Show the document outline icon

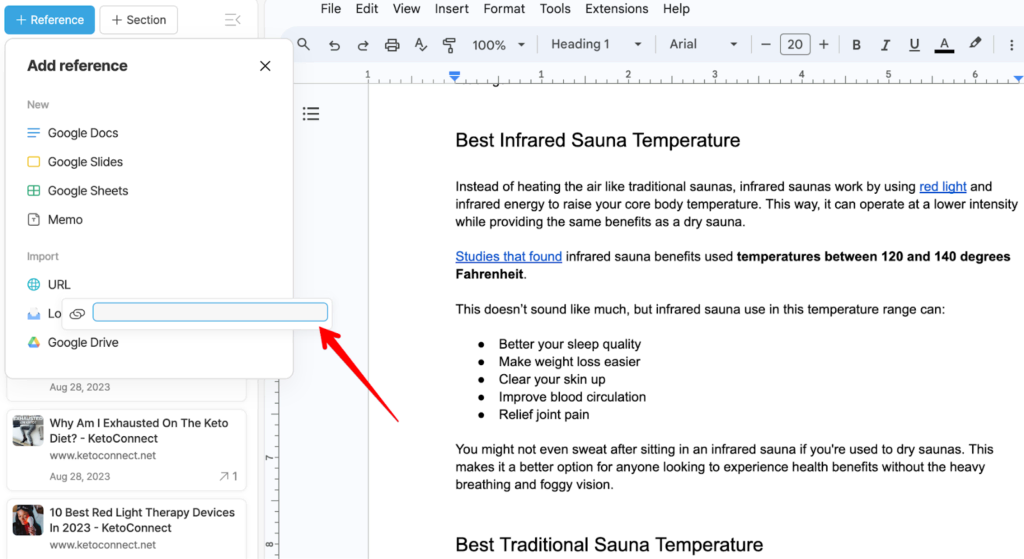point(311,114)
